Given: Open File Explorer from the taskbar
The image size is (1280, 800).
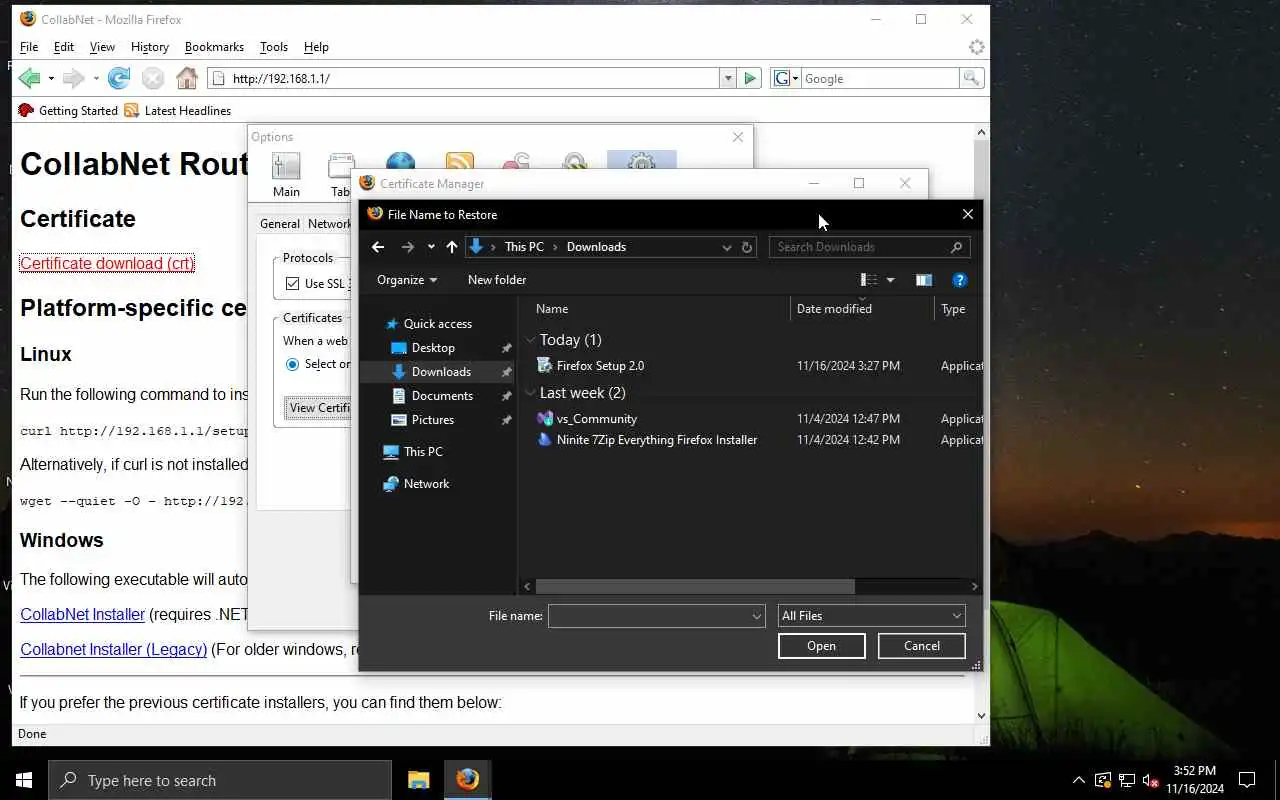Looking at the screenshot, I should click(x=418, y=780).
